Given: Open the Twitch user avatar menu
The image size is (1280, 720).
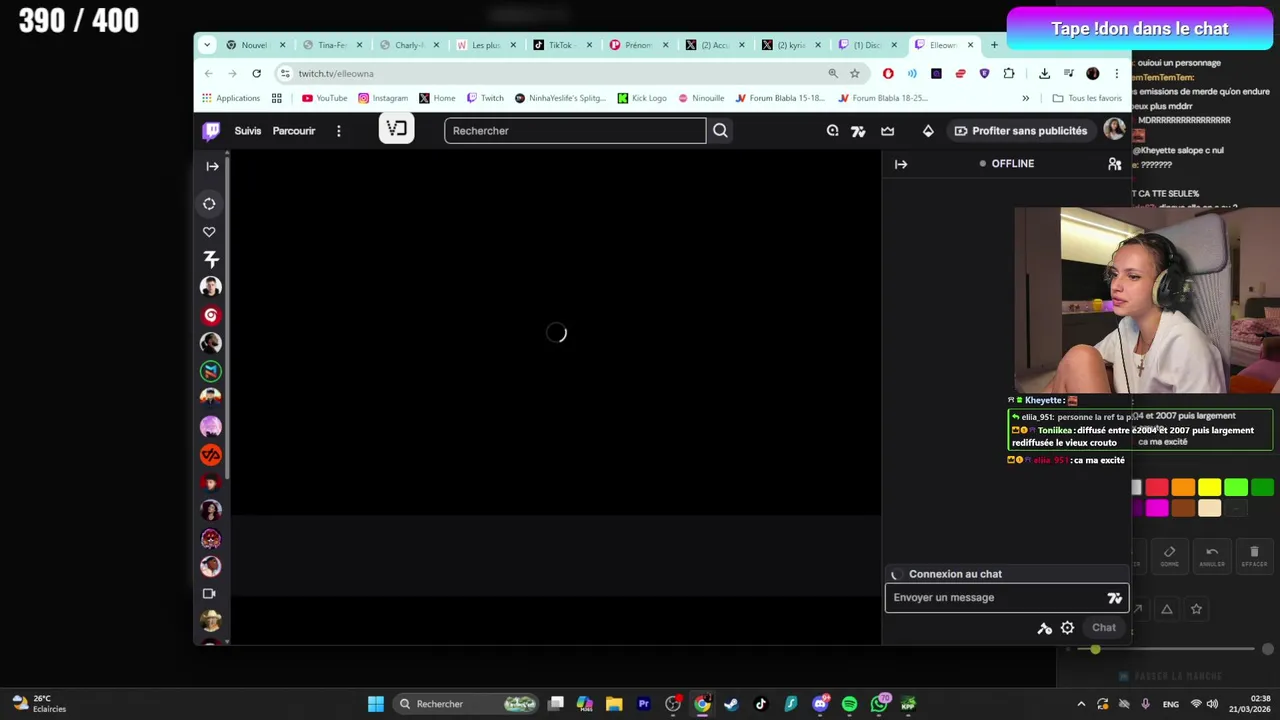Looking at the screenshot, I should pos(1114,131).
